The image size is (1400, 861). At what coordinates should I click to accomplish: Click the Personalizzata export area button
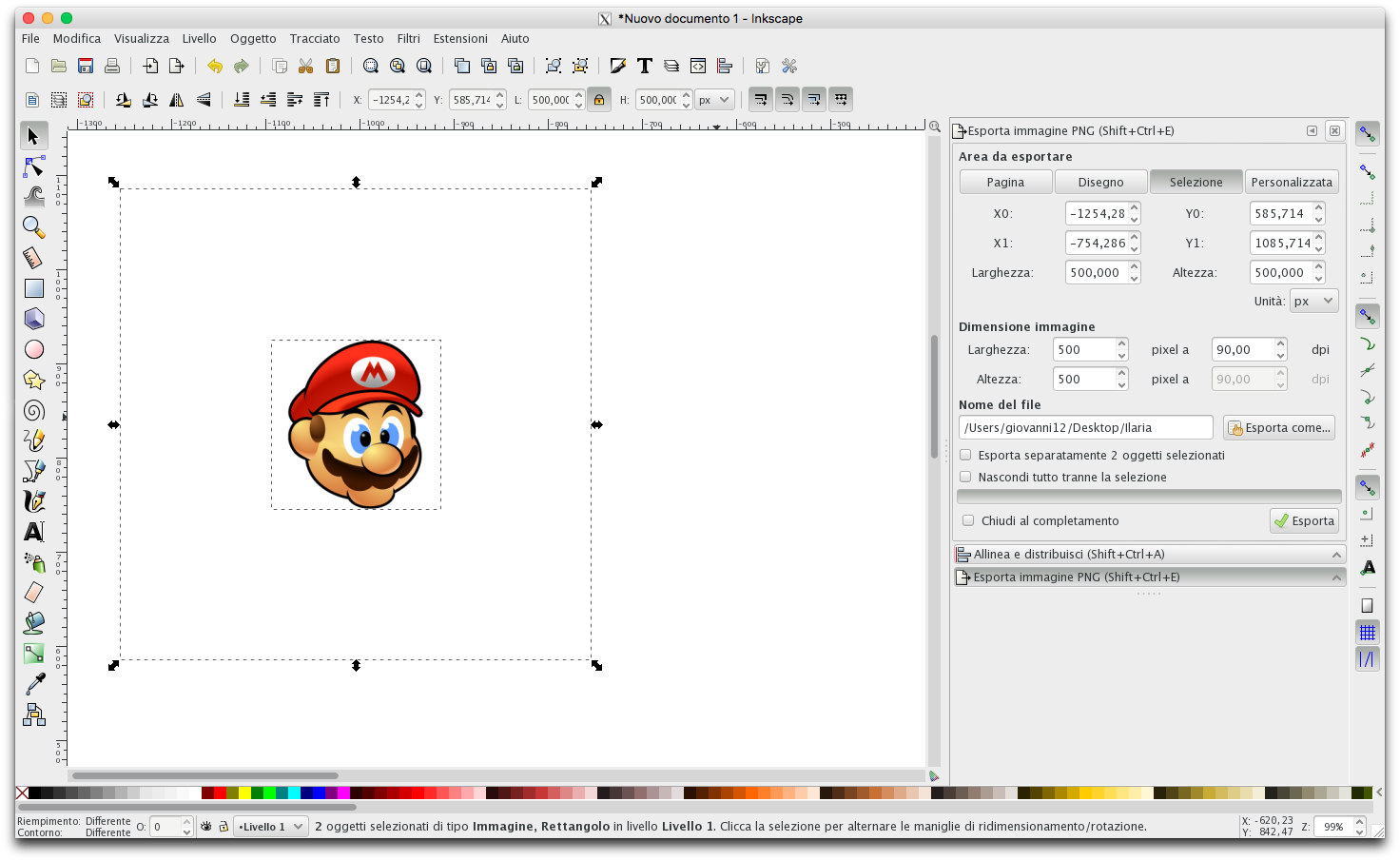pyautogui.click(x=1292, y=182)
